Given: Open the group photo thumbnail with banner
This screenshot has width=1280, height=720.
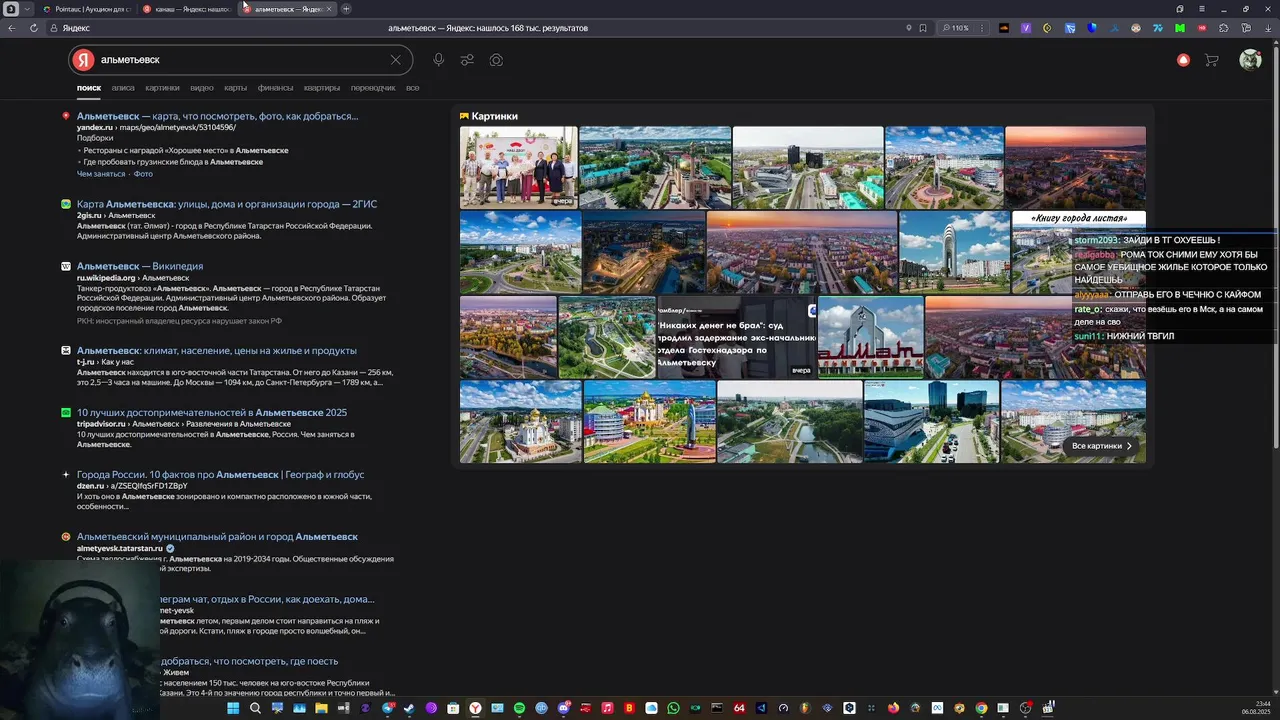Looking at the screenshot, I should [x=518, y=167].
